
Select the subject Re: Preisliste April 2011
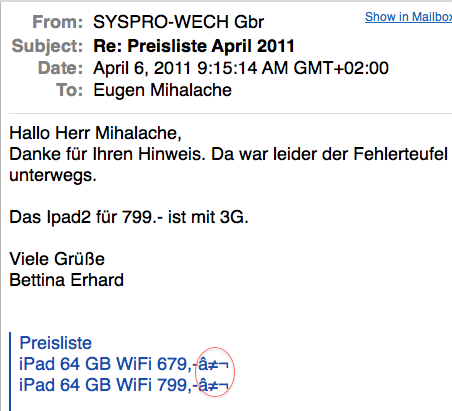(x=194, y=46)
